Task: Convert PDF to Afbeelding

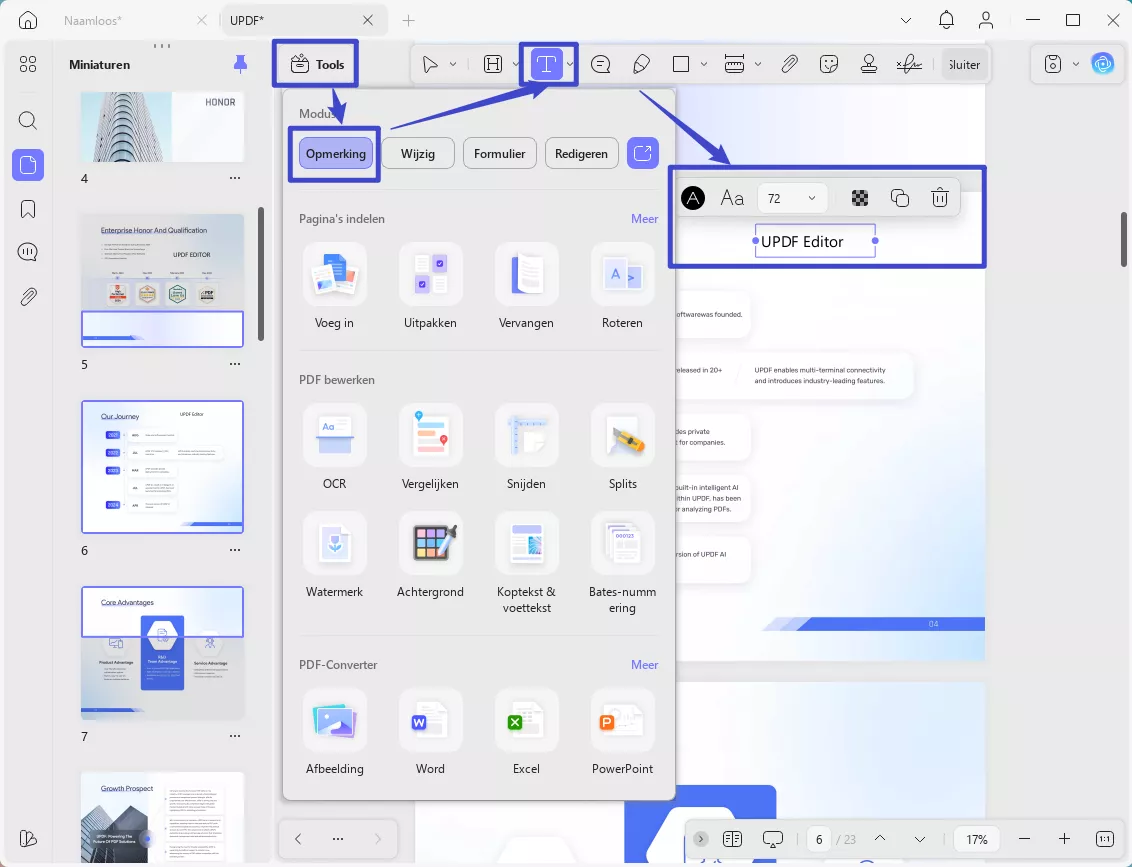Action: click(x=334, y=720)
